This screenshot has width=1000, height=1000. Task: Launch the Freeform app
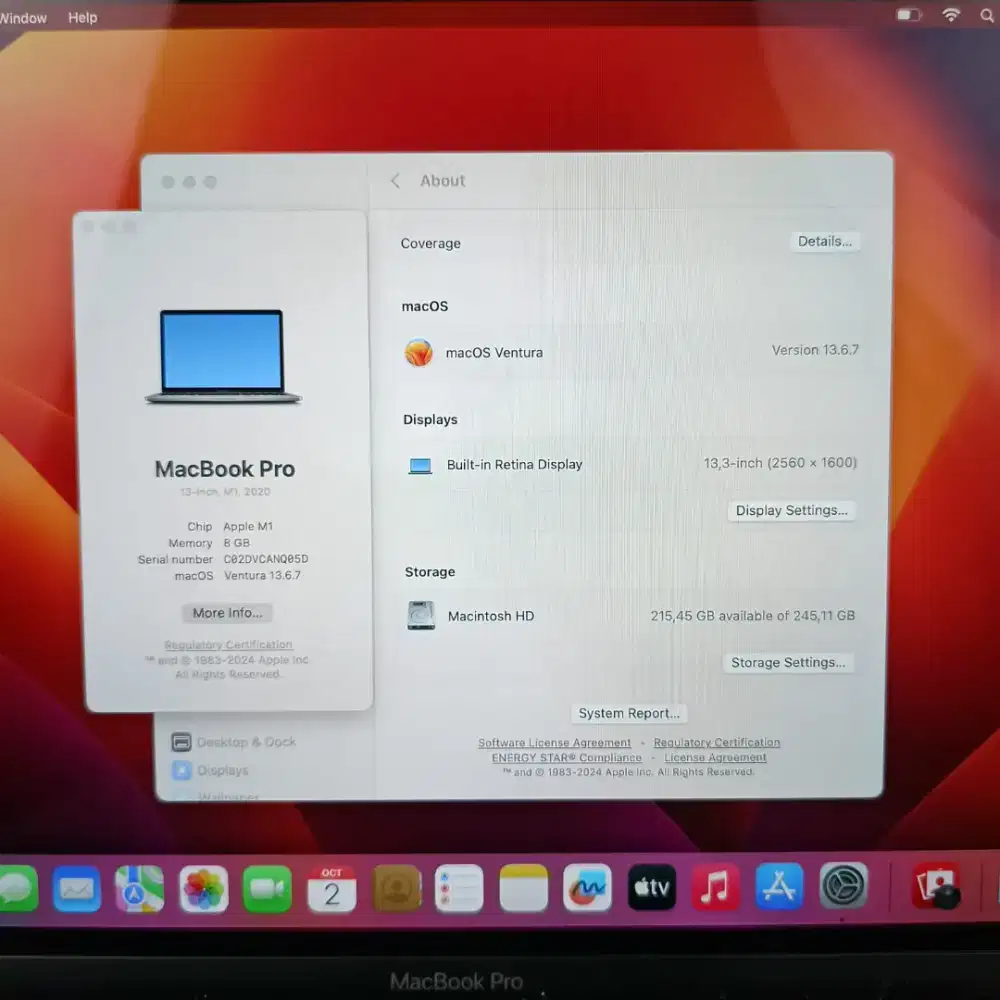[587, 888]
